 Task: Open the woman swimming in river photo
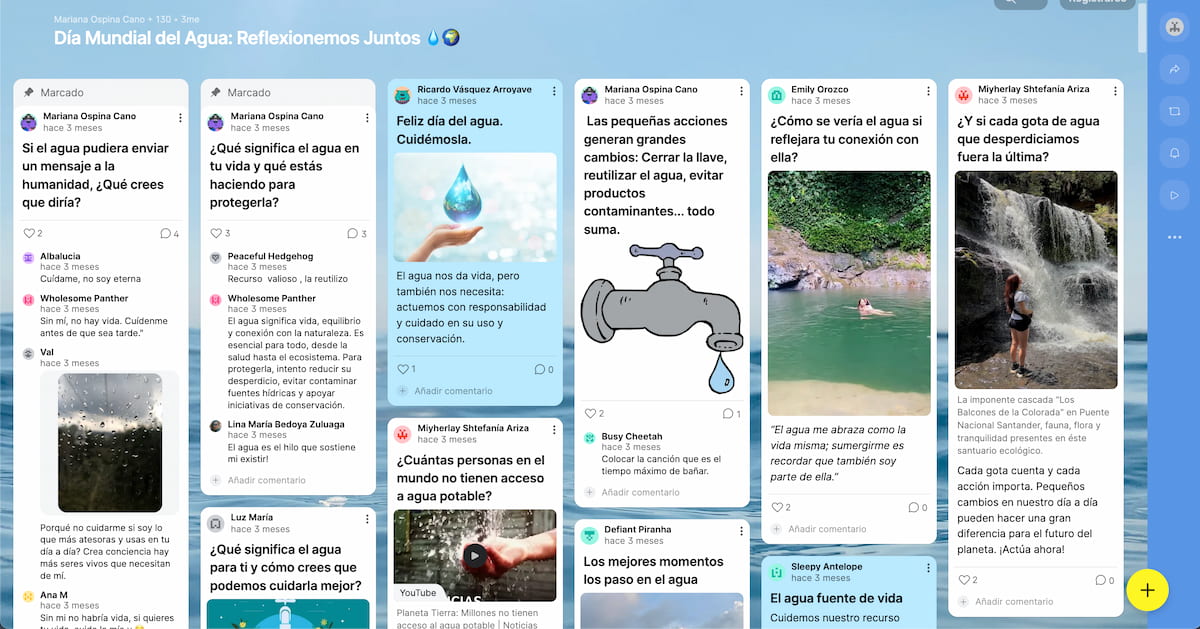tap(849, 293)
